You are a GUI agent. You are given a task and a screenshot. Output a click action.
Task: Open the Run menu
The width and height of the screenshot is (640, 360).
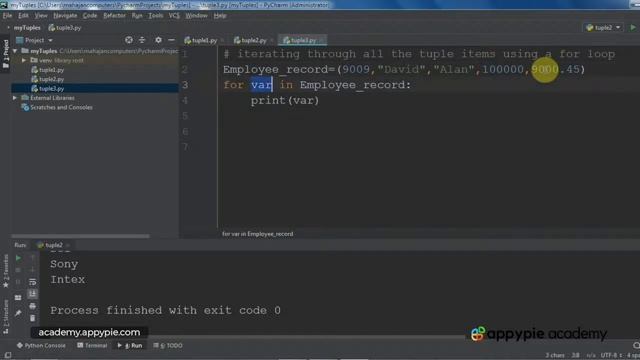(x=137, y=16)
